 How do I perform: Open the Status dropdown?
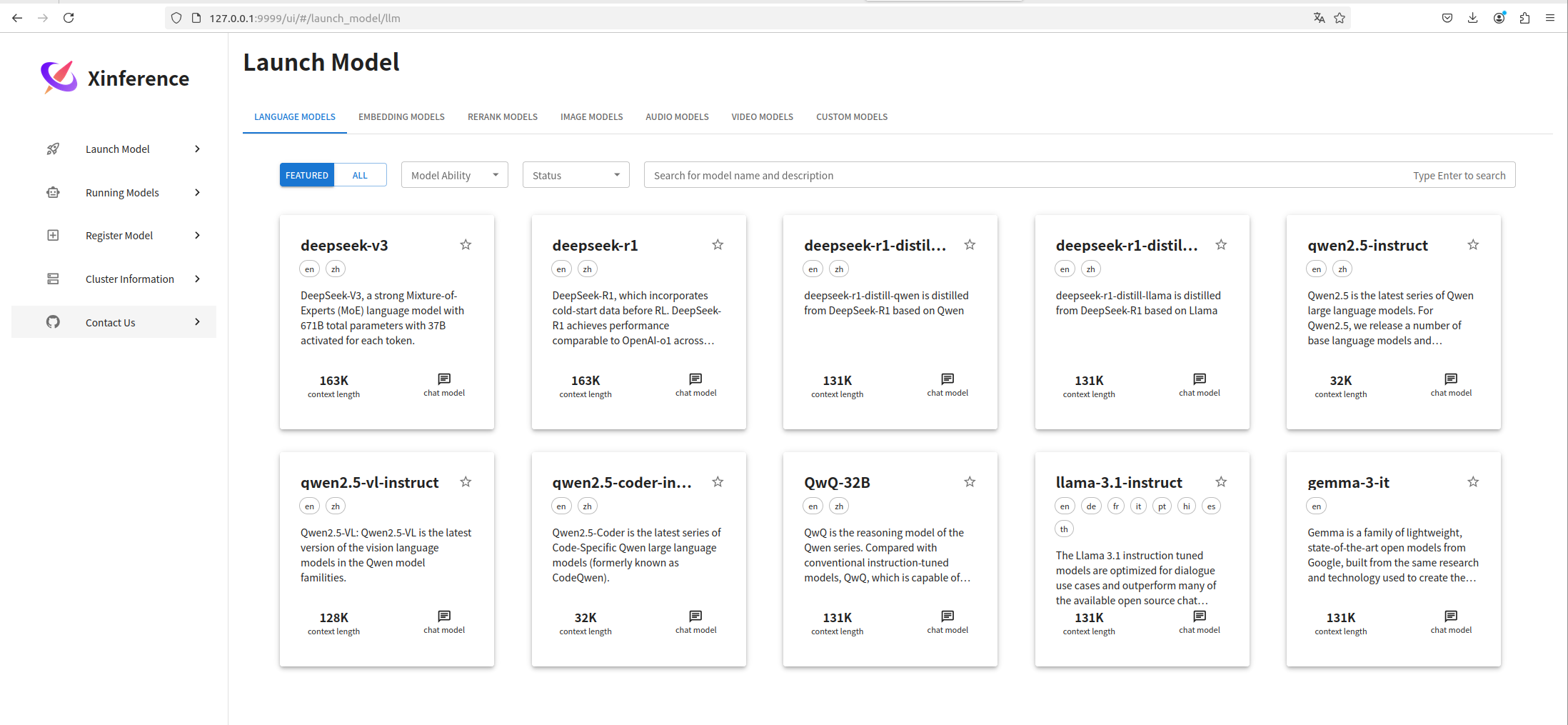coord(576,175)
